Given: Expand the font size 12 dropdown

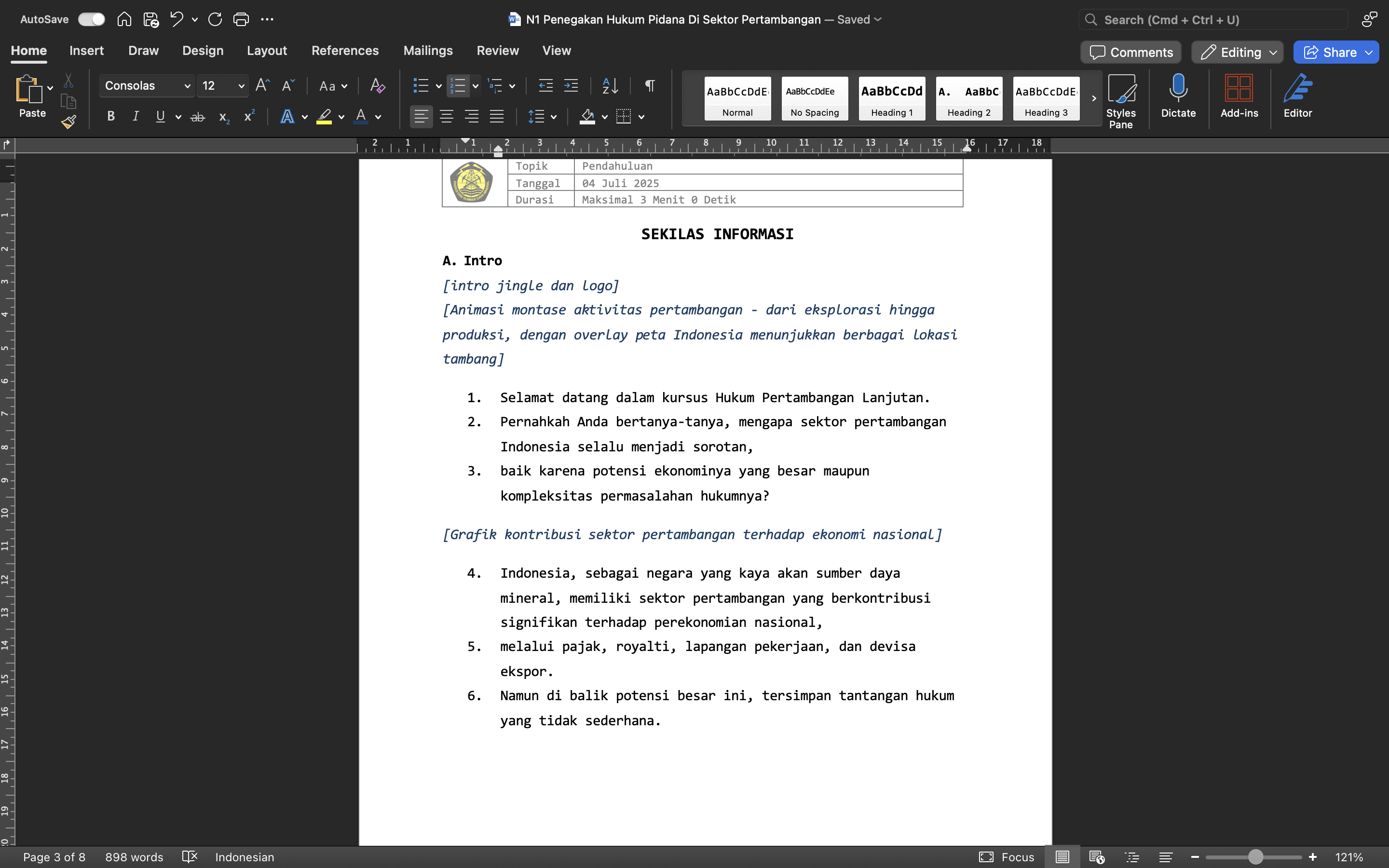Looking at the screenshot, I should [x=241, y=86].
